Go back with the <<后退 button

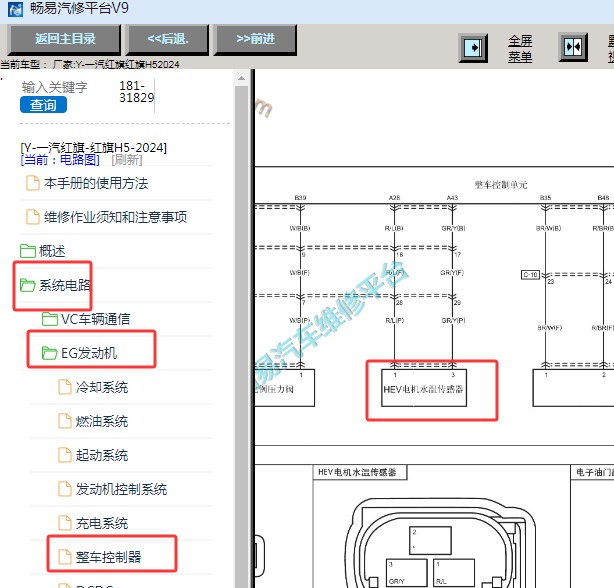point(168,39)
